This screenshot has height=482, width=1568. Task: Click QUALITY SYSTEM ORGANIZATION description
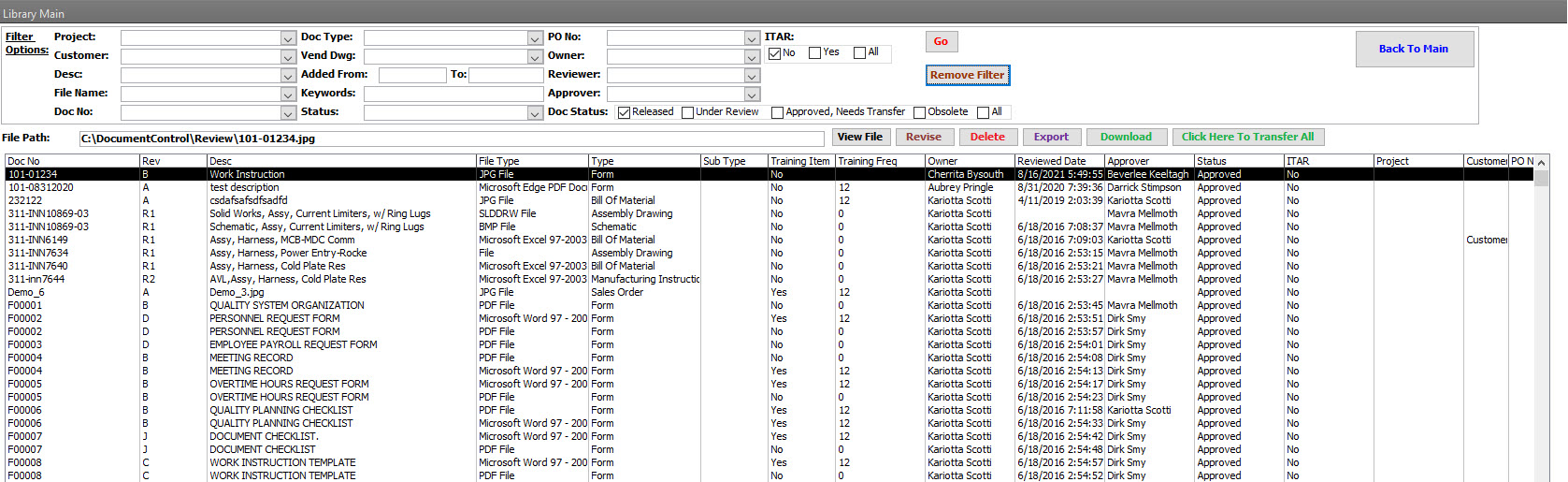(287, 305)
